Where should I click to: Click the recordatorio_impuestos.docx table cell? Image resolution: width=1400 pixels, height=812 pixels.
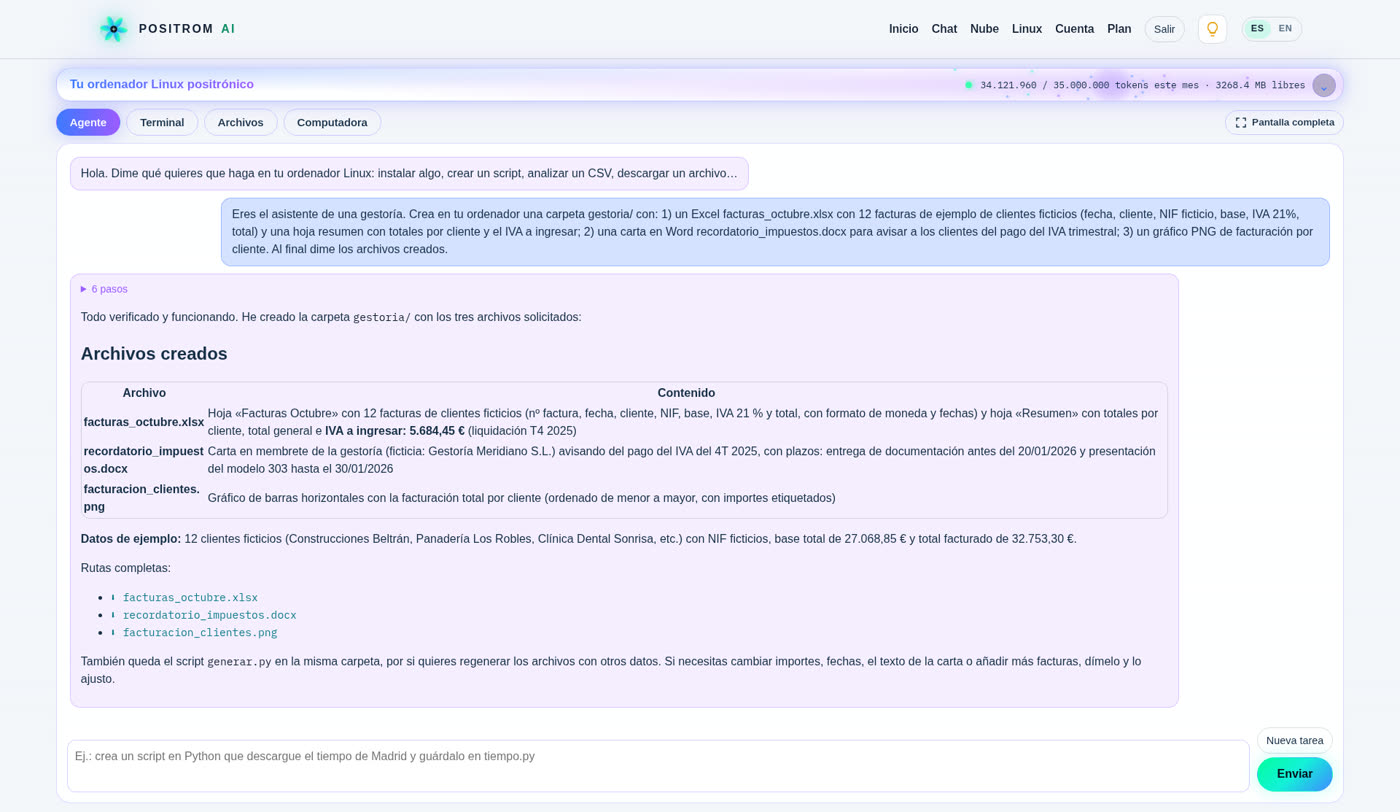click(x=144, y=460)
